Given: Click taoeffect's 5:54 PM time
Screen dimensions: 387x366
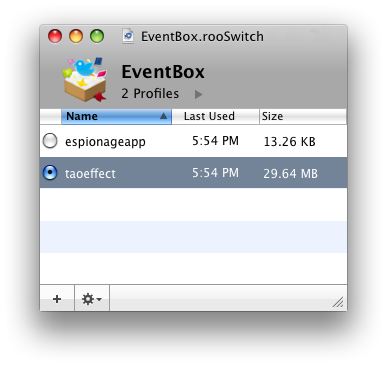Looking at the screenshot, I should coord(215,173).
